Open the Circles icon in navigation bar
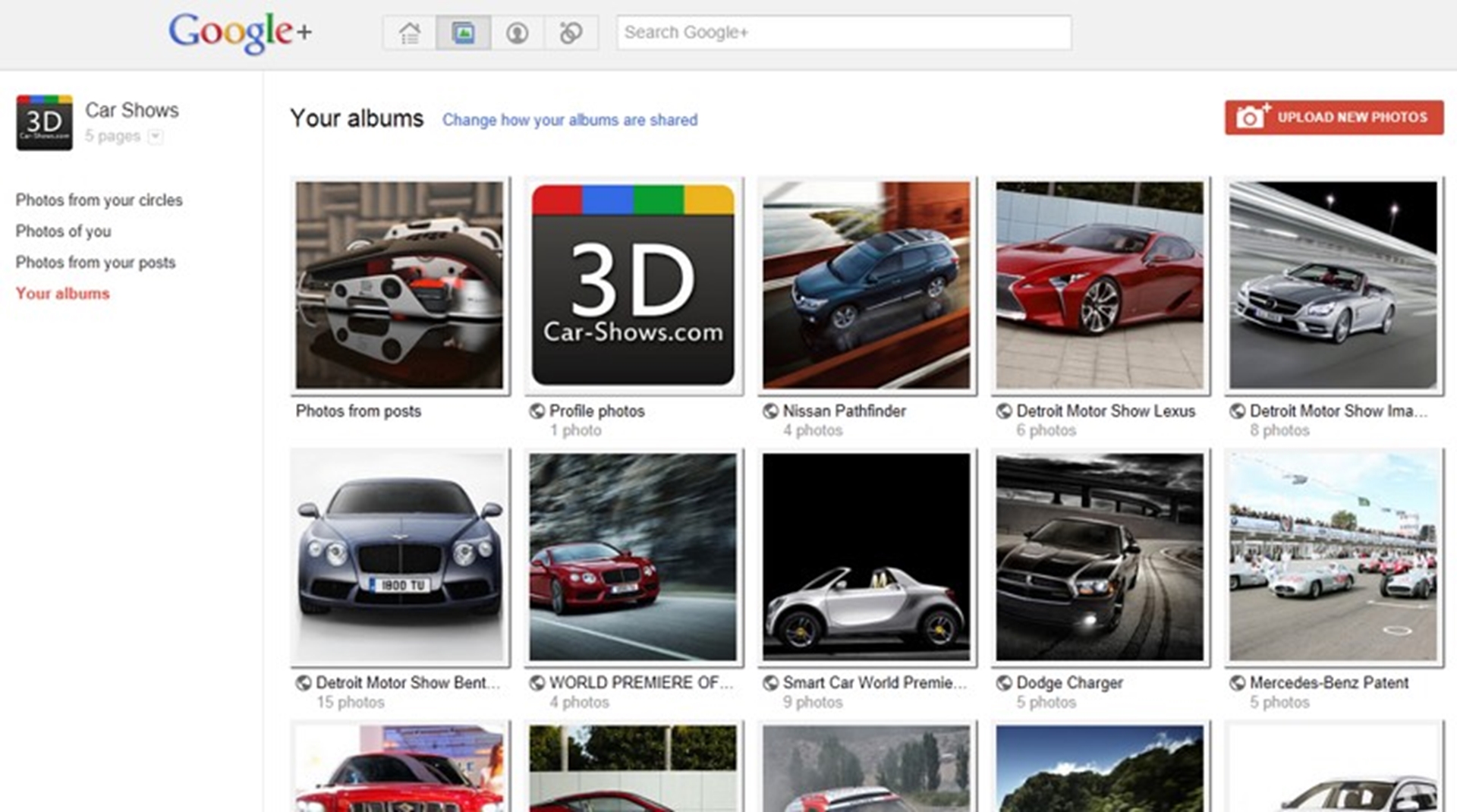 (571, 33)
